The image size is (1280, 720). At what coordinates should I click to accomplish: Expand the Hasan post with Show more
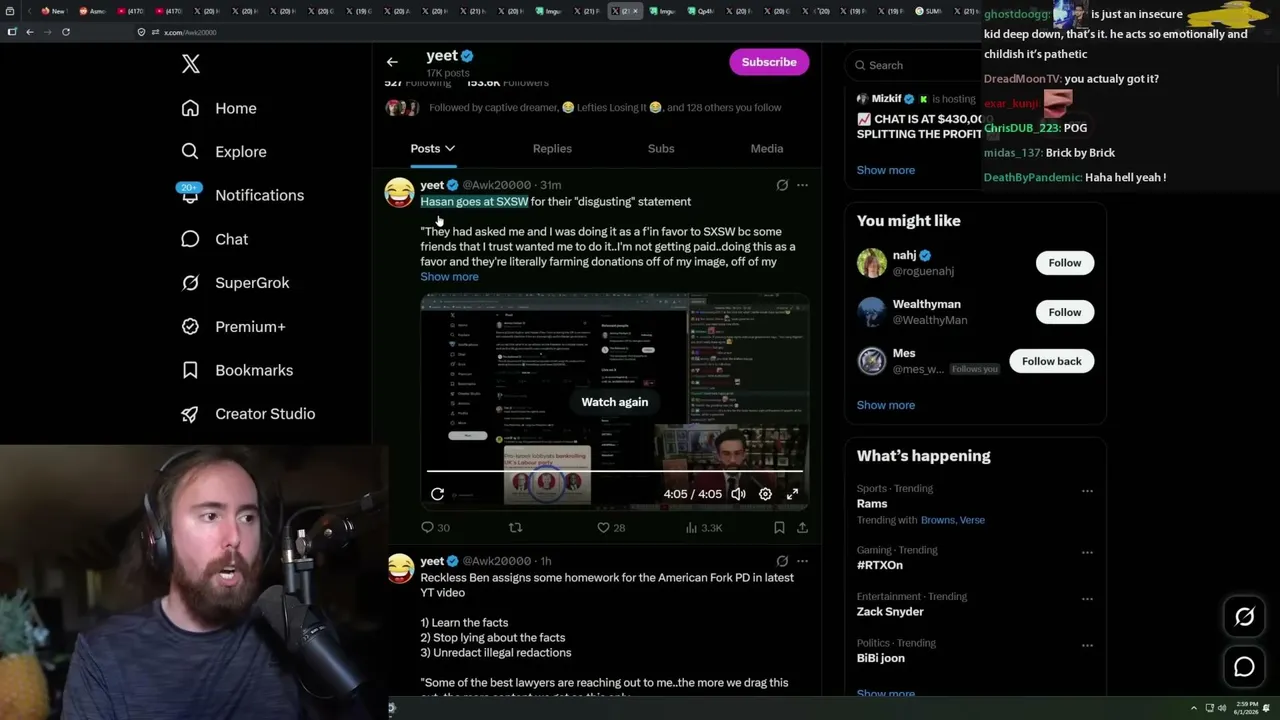[449, 277]
